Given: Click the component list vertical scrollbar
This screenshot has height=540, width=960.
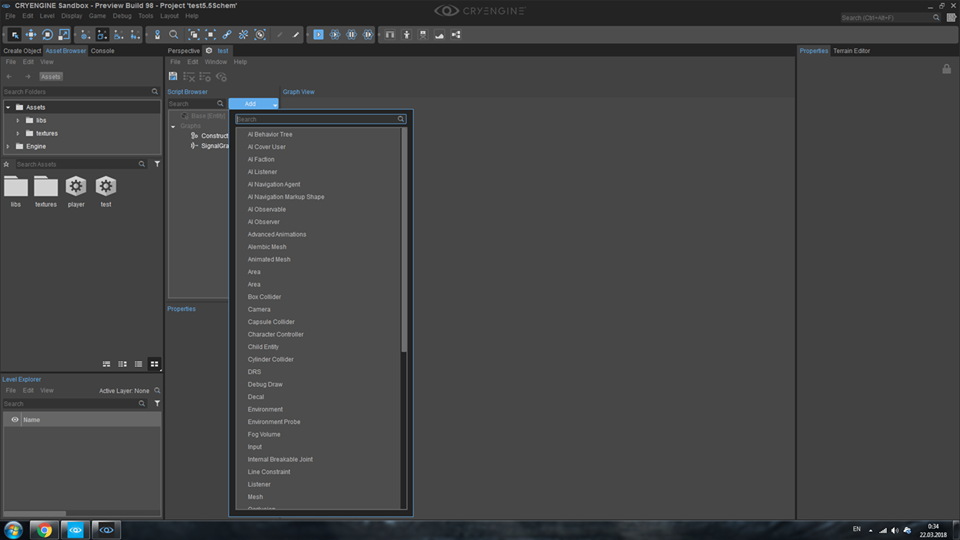Looking at the screenshot, I should [403, 240].
